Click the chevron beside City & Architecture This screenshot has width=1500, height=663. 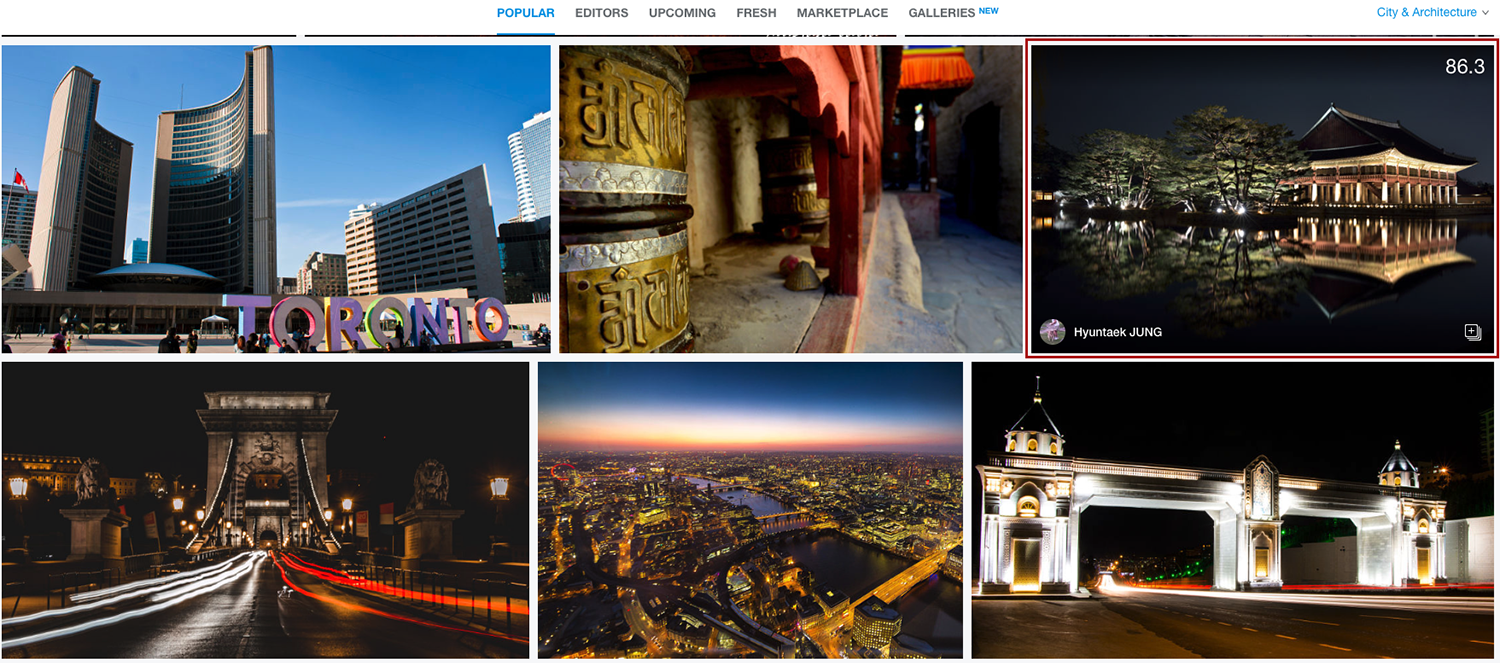pyautogui.click(x=1486, y=13)
